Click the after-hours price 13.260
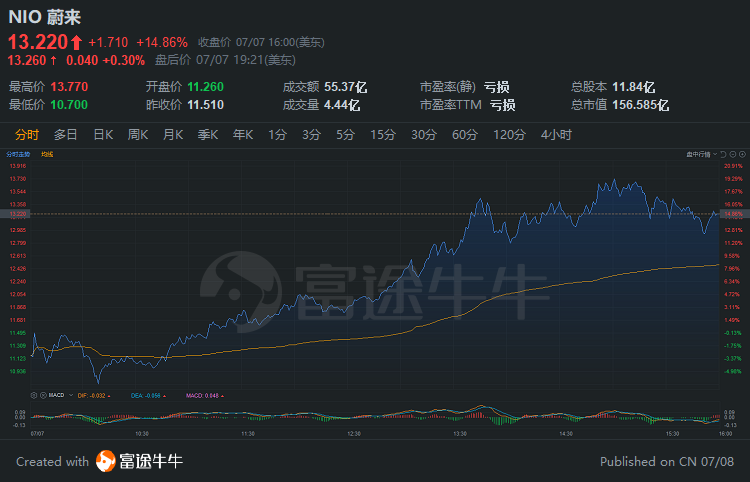This screenshot has width=750, height=482. [27, 60]
